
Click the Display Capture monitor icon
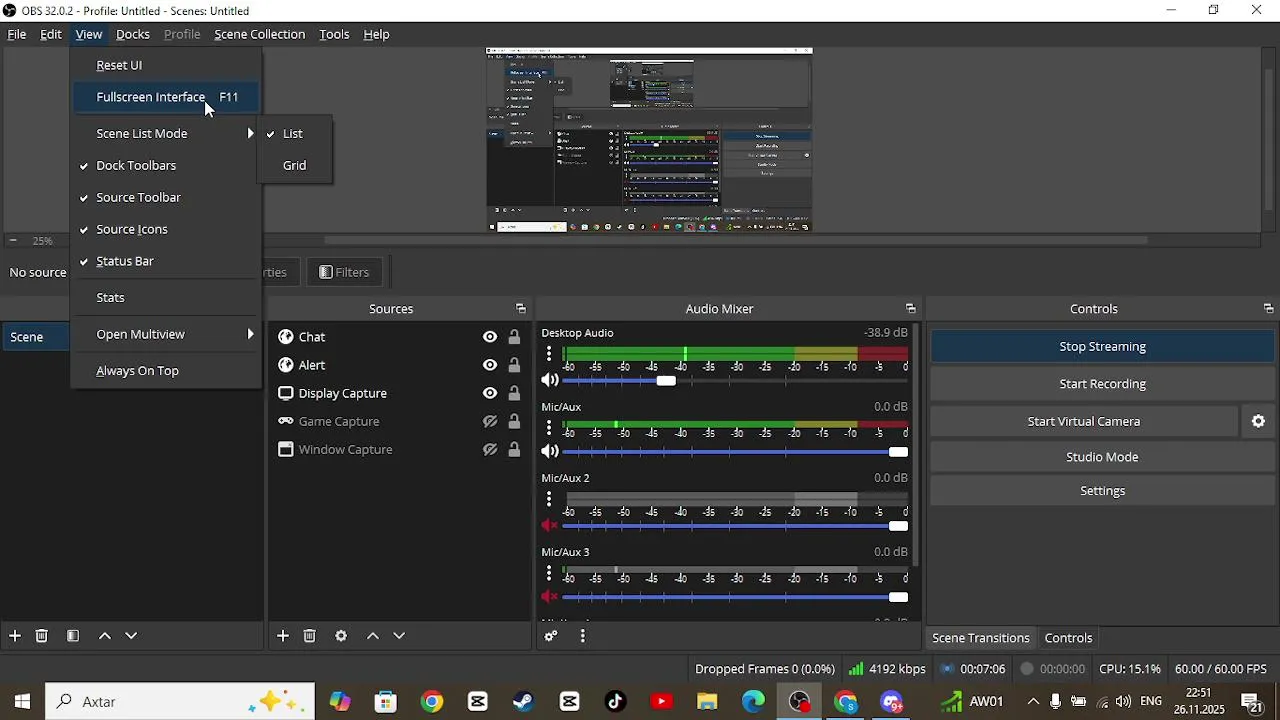click(286, 393)
